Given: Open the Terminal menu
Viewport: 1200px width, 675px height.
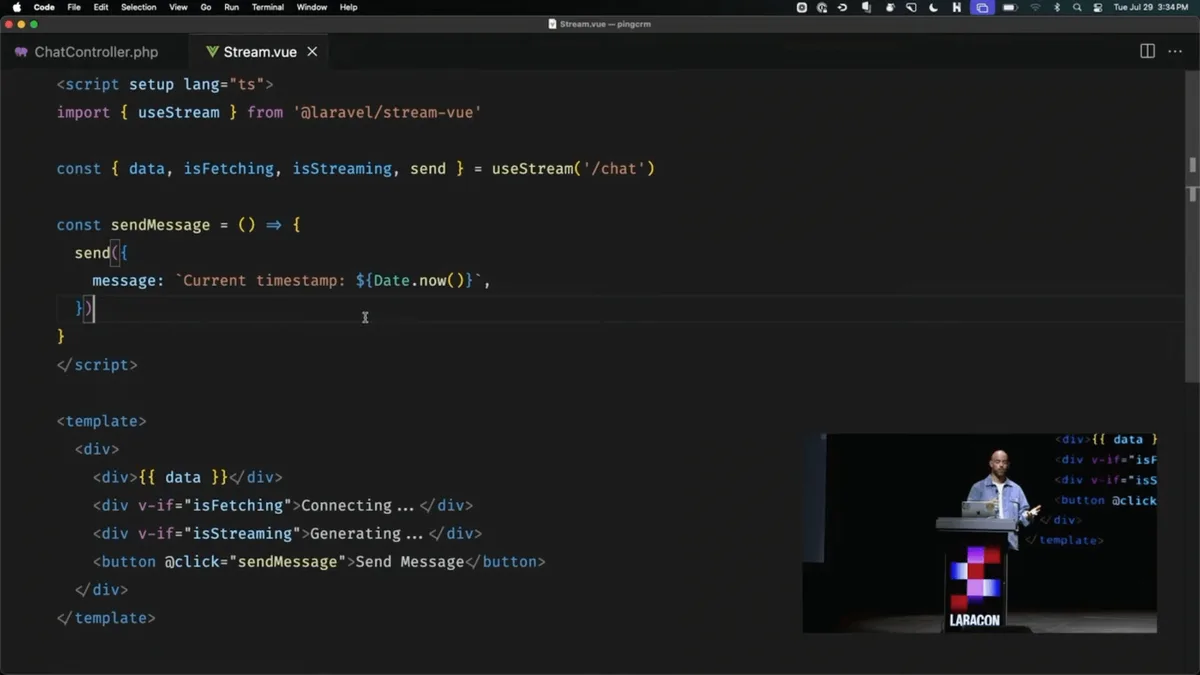Looking at the screenshot, I should click(x=268, y=7).
